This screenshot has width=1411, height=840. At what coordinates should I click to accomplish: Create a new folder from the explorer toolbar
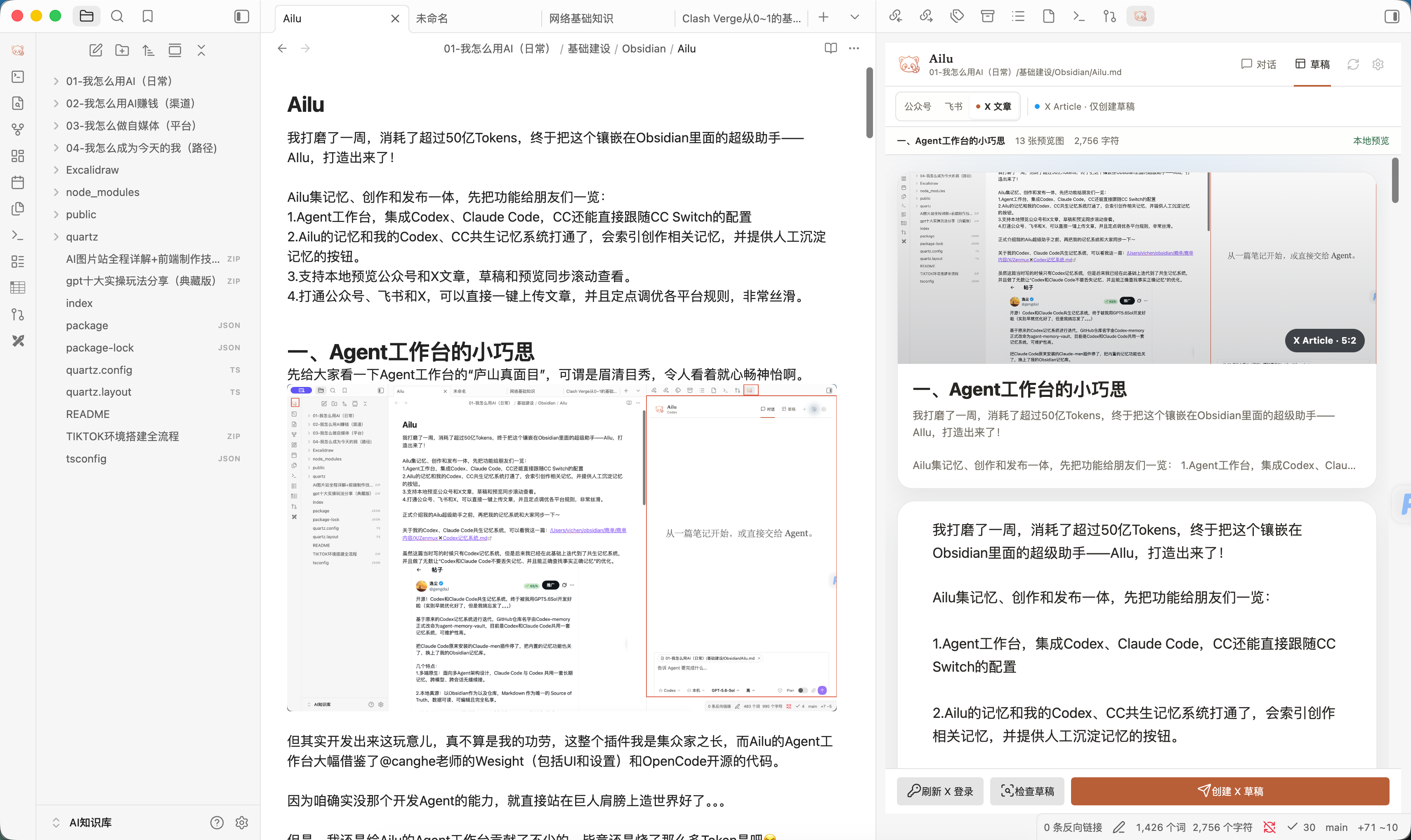pyautogui.click(x=122, y=50)
